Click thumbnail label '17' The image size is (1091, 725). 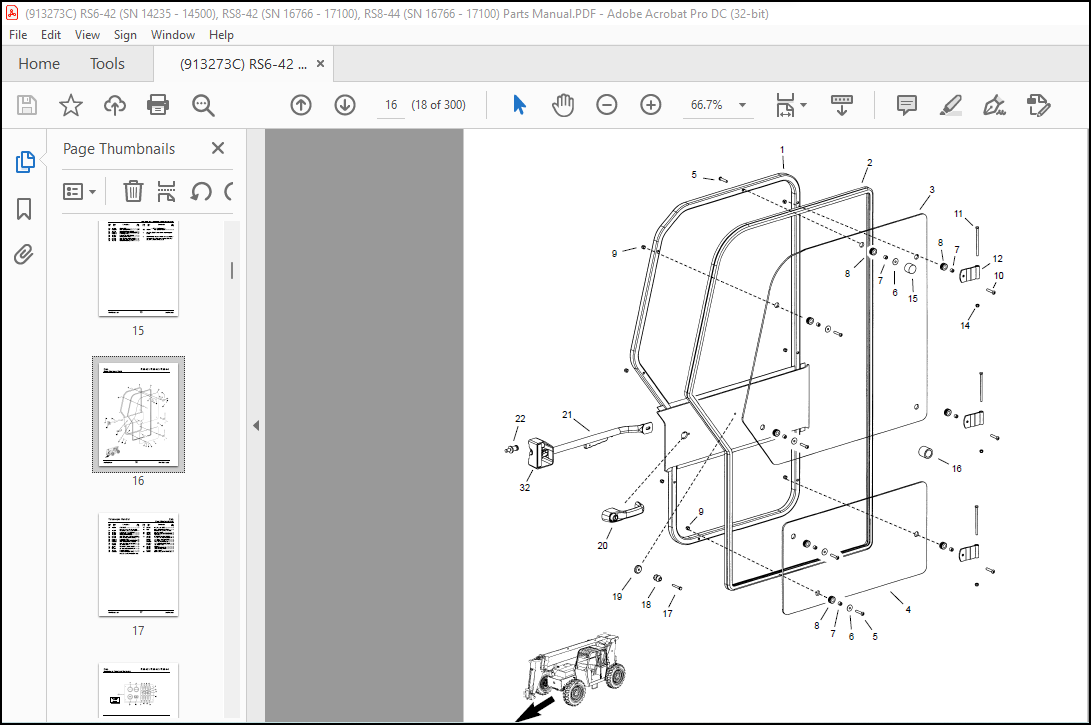[138, 630]
